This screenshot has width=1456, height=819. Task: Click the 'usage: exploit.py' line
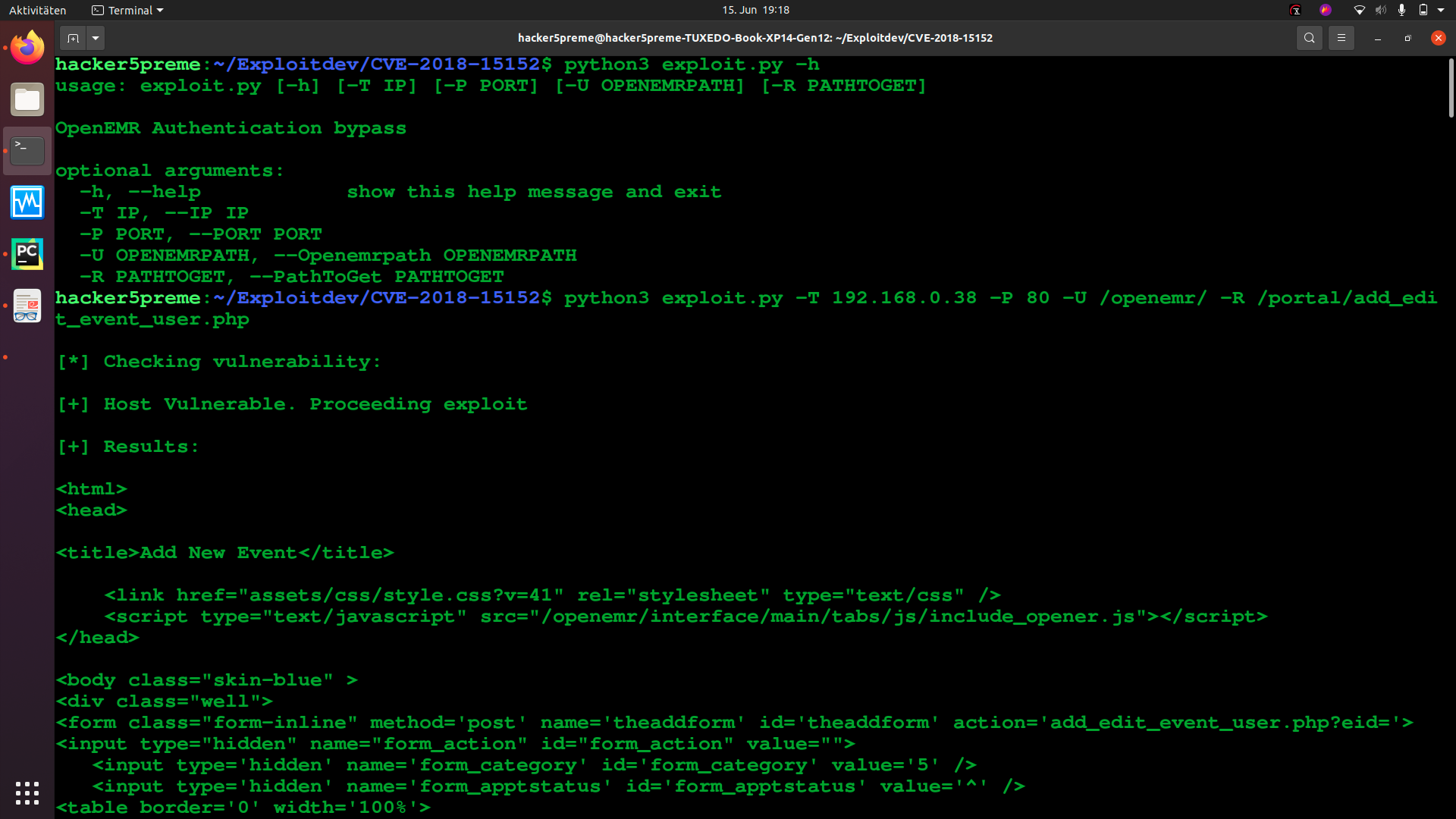click(491, 86)
